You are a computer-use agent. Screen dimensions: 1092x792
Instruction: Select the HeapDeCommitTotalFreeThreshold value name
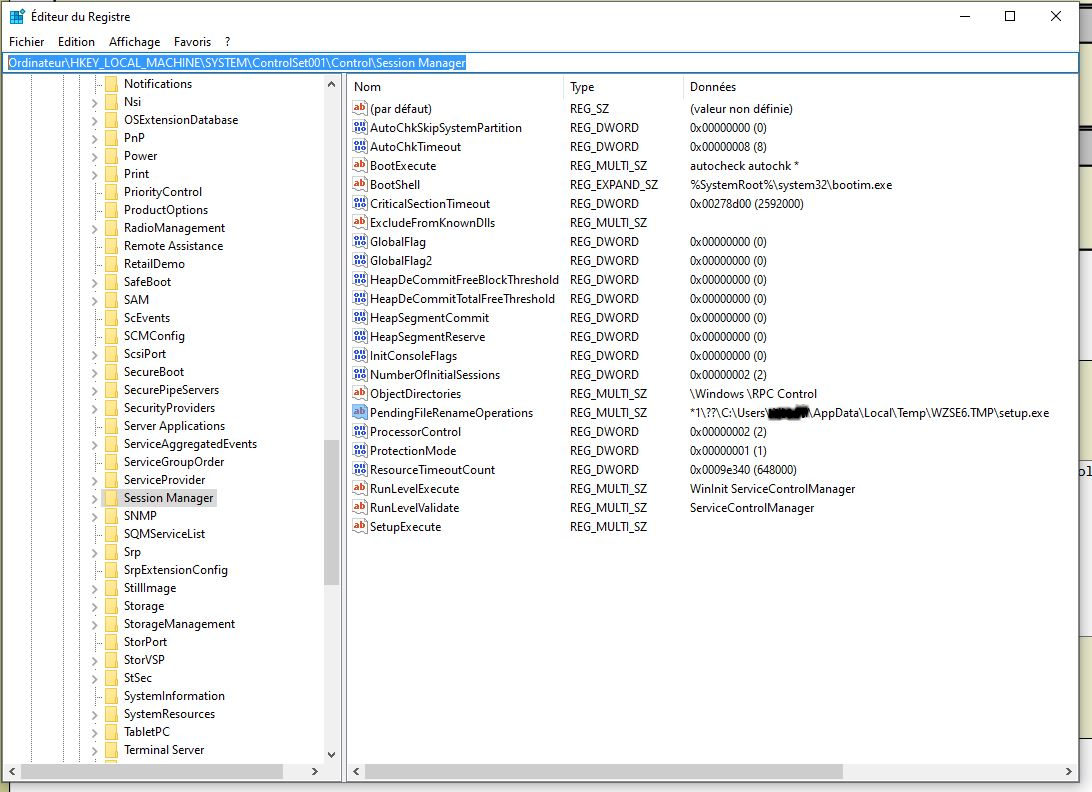[462, 299]
